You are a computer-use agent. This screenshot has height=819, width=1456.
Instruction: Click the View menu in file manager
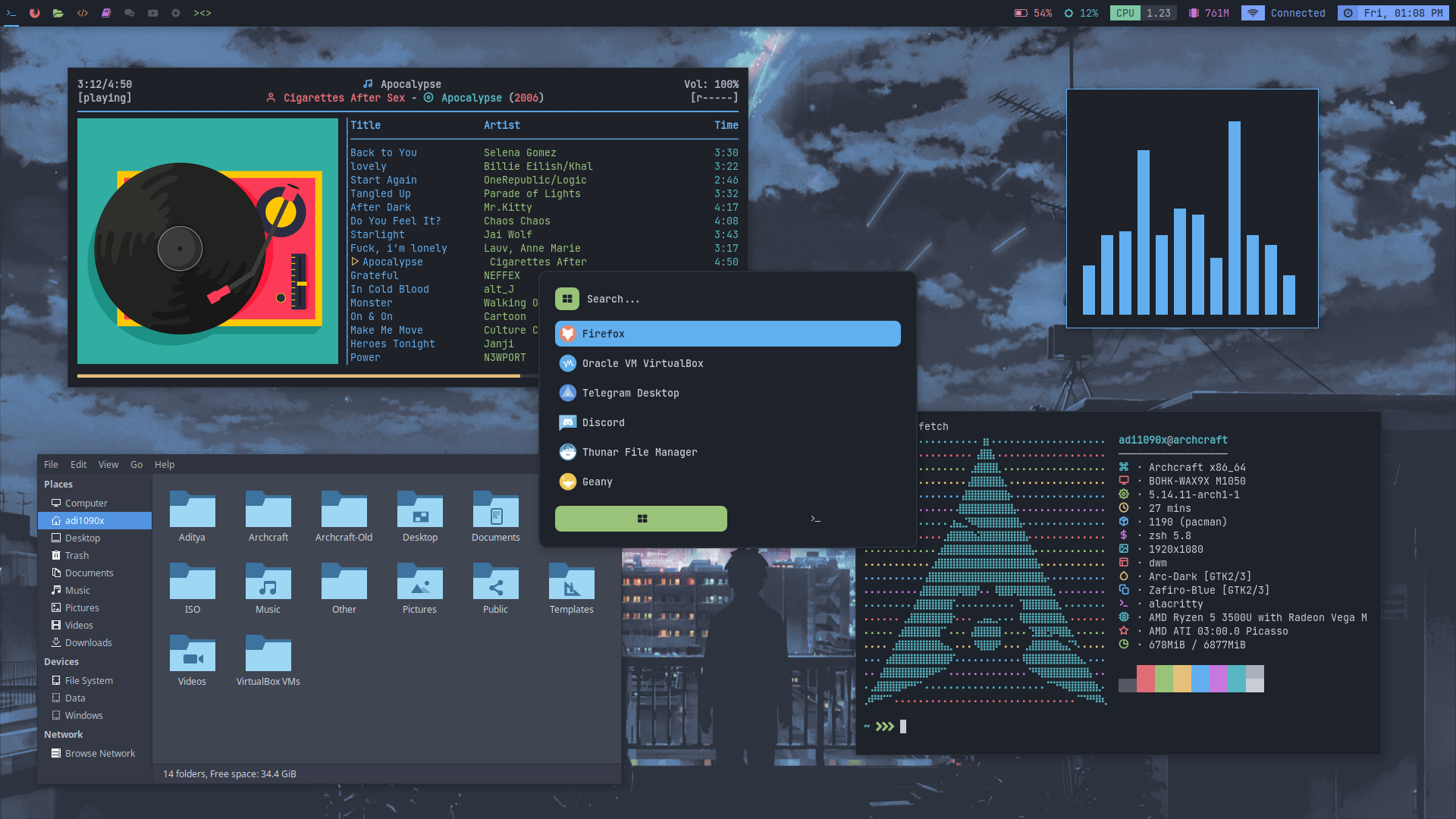click(108, 464)
